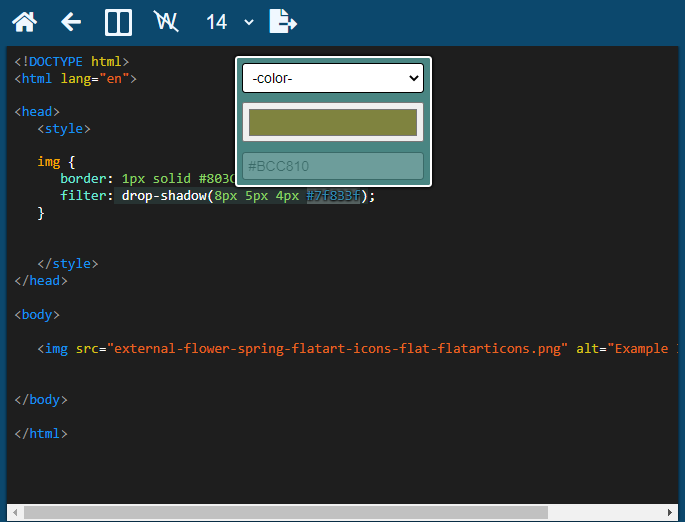
Task: Click the 'filter' property text
Action: [x=83, y=196]
